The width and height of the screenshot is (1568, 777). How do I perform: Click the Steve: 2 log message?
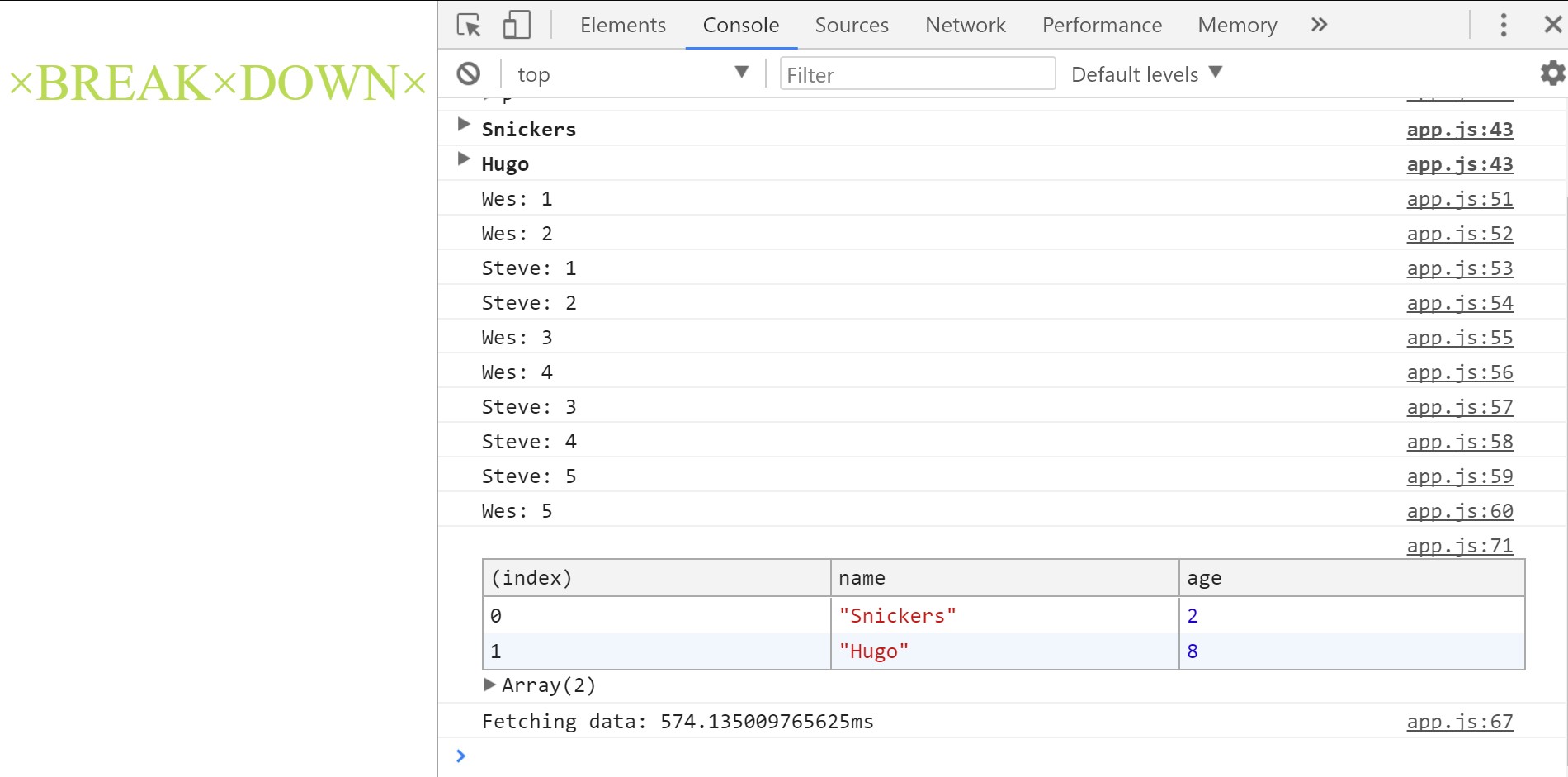tap(529, 303)
